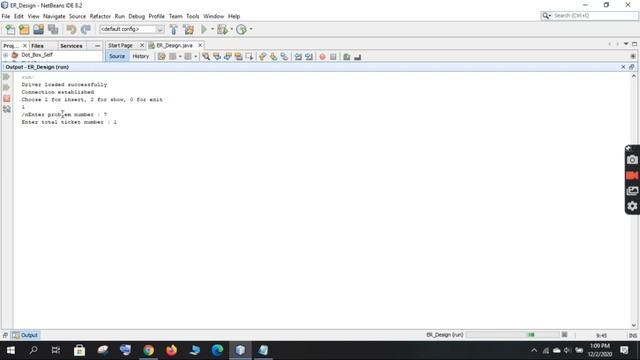Click the green Run Project icon

click(x=204, y=29)
